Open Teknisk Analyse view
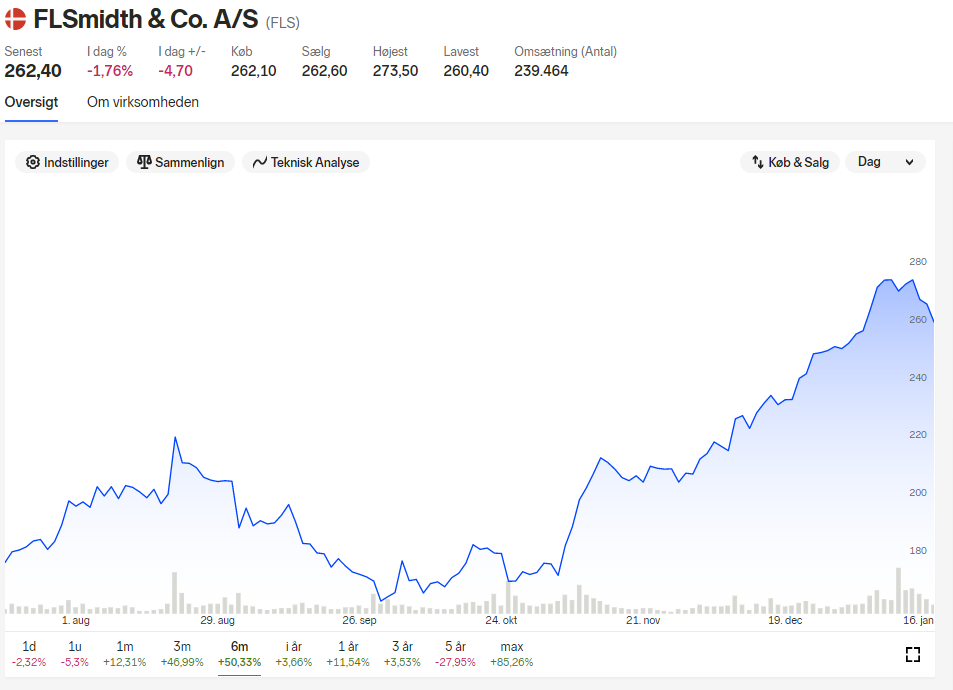Screen dimensions: 953x690 click(x=306, y=162)
